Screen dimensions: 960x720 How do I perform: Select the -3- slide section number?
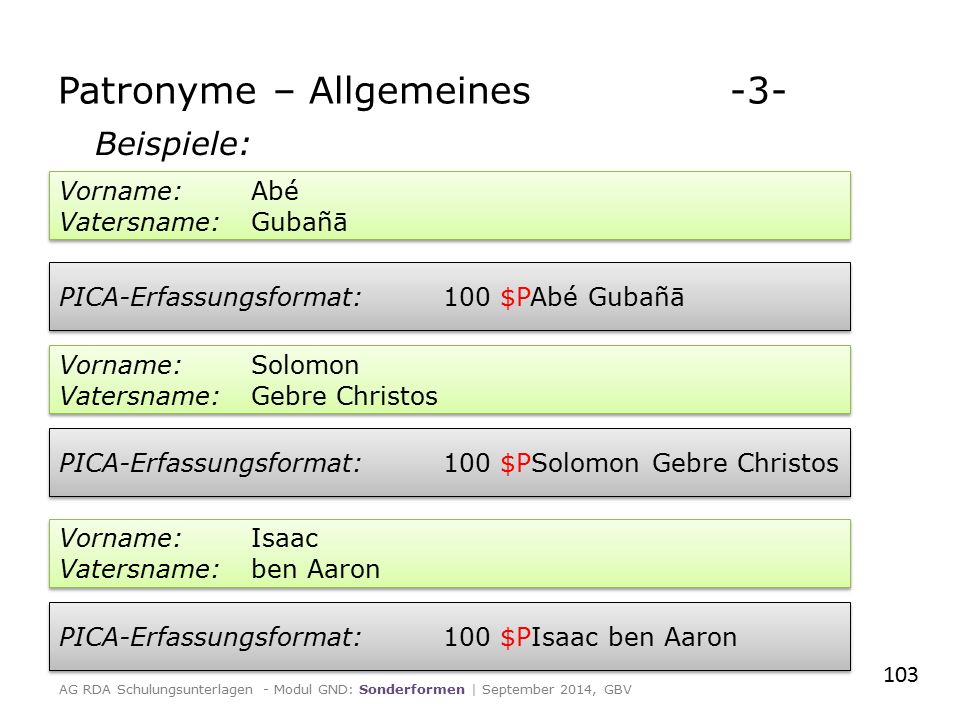click(758, 91)
